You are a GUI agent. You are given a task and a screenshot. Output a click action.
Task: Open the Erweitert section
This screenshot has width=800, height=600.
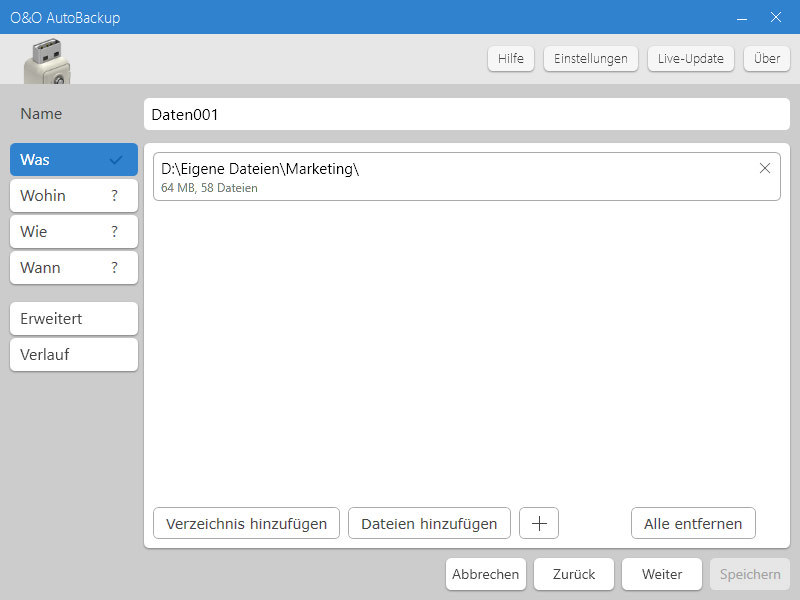pyautogui.click(x=74, y=319)
